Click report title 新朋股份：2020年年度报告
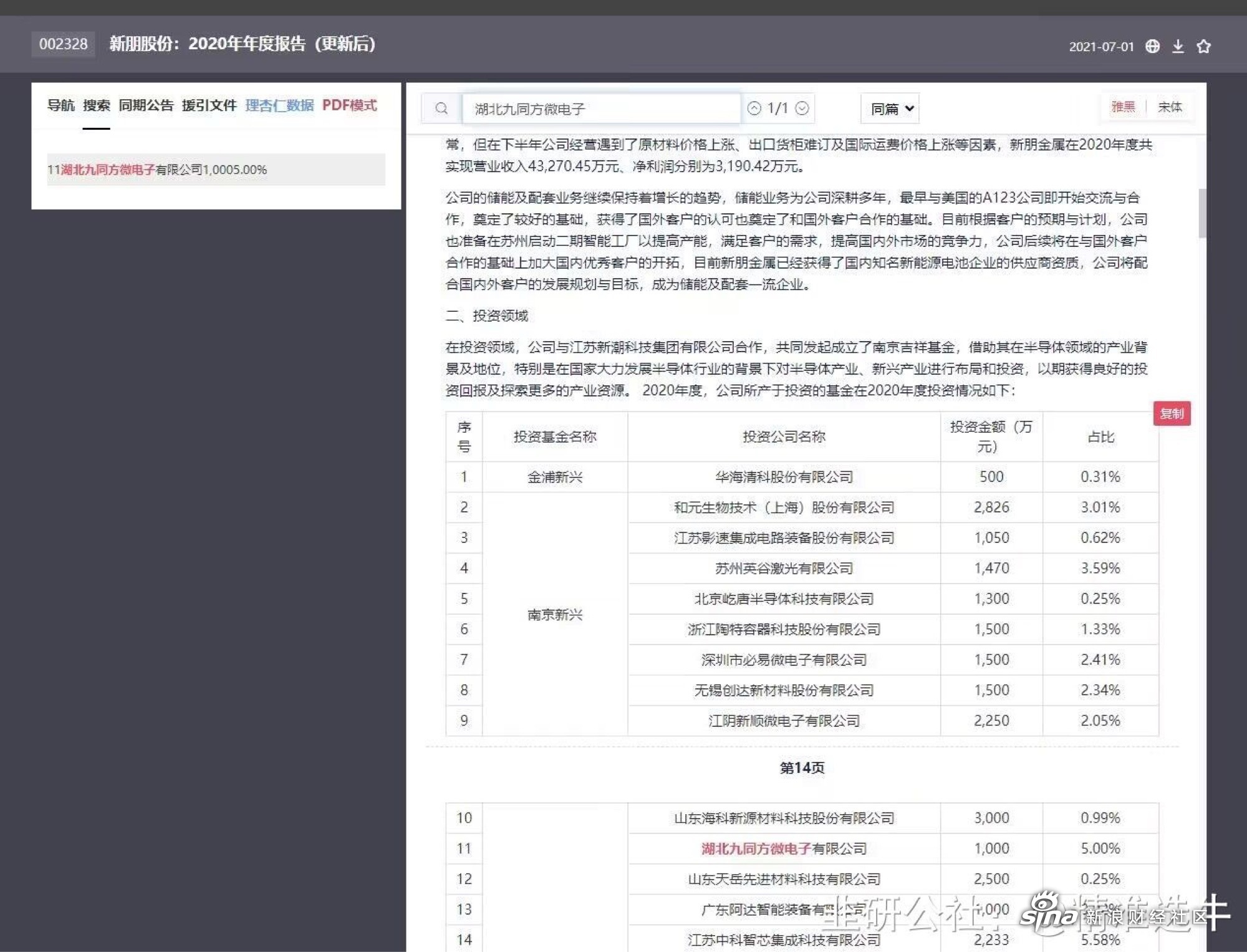1247x952 pixels. click(242, 44)
